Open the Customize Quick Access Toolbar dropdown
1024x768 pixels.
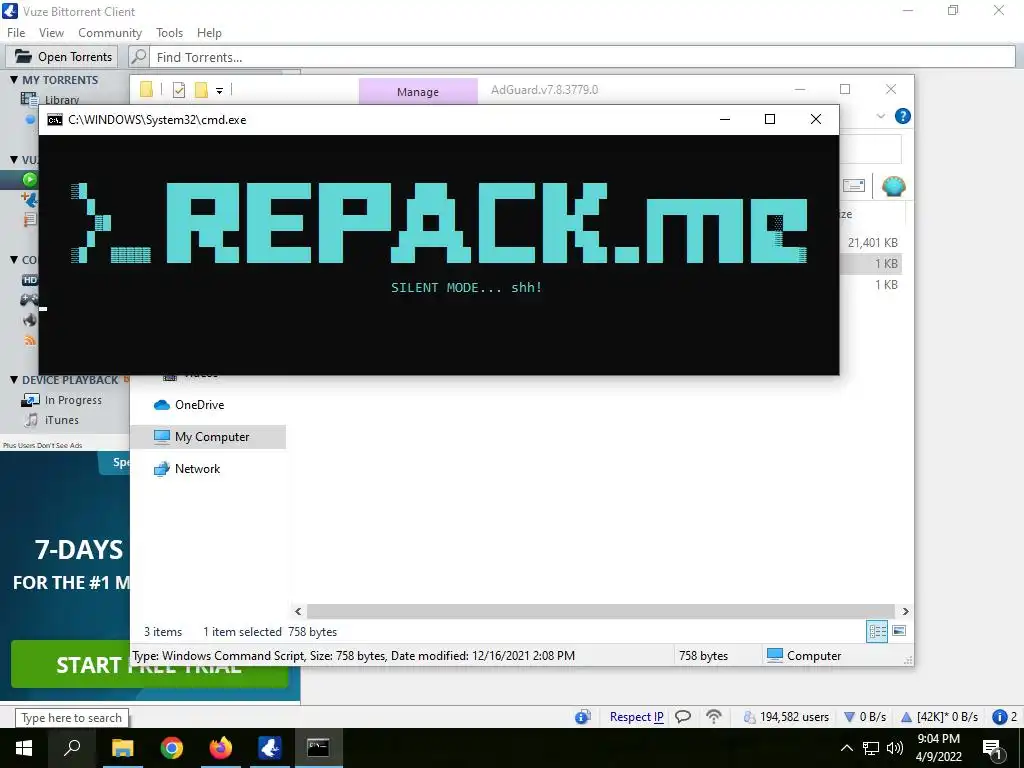(219, 91)
